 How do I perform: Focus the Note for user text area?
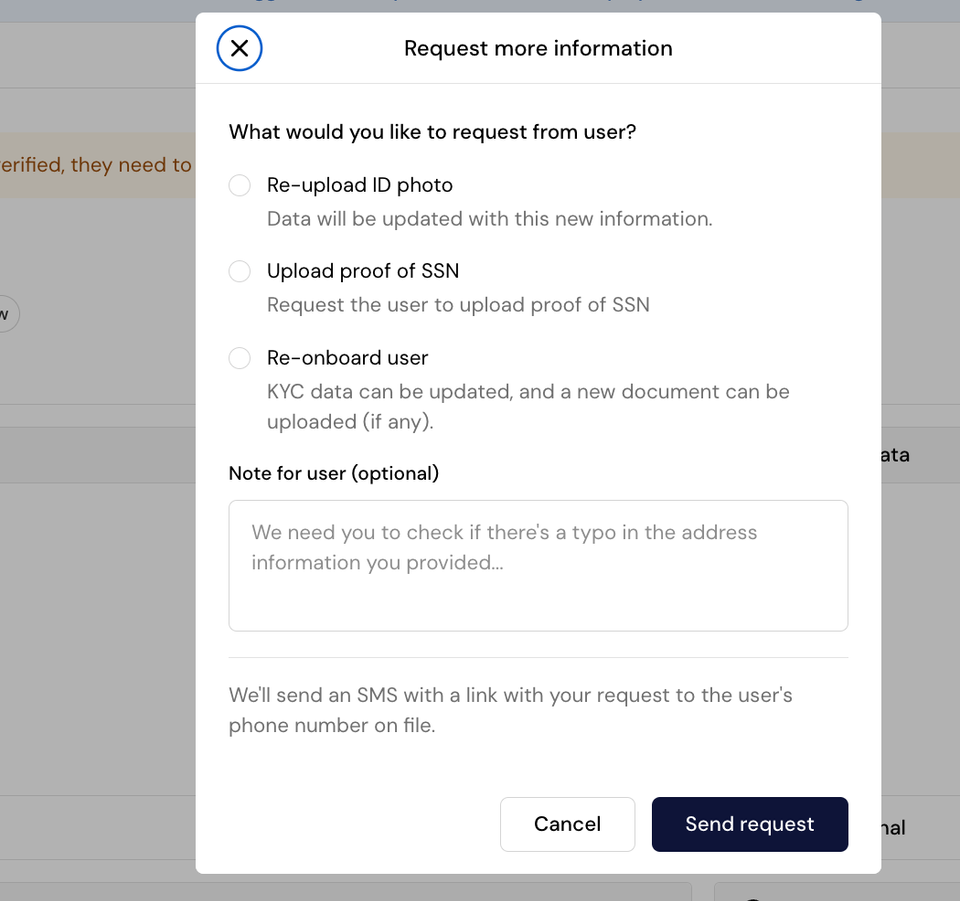[538, 565]
